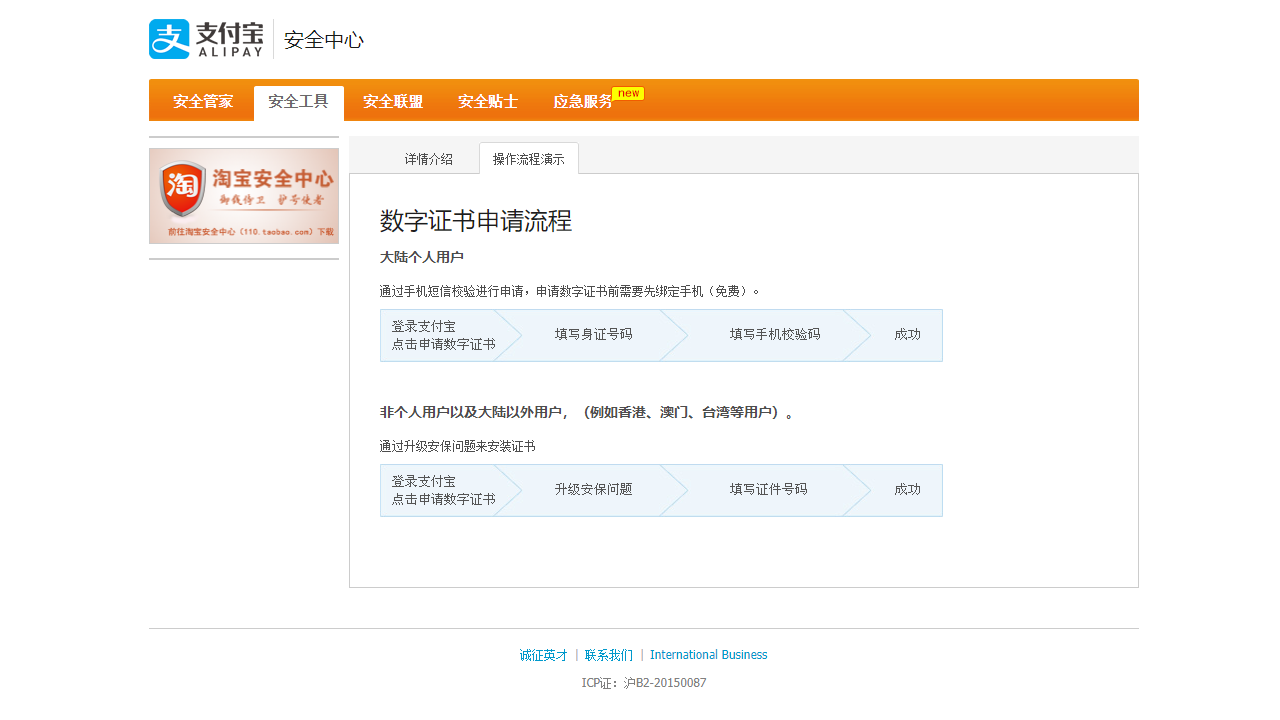Open the International Business link
The height and width of the screenshot is (720, 1280).
pyautogui.click(x=709, y=655)
